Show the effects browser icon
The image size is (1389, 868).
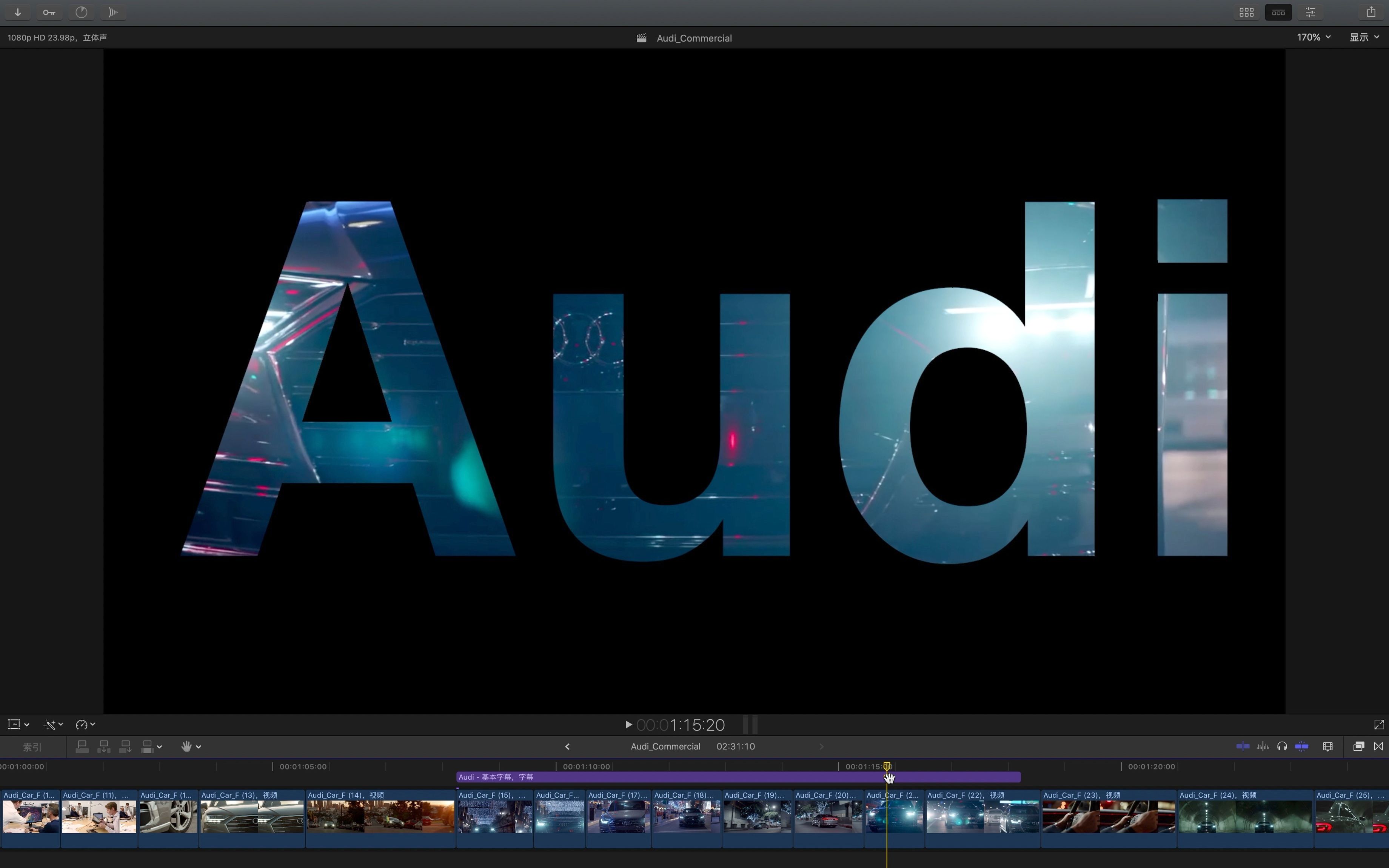click(x=1358, y=746)
